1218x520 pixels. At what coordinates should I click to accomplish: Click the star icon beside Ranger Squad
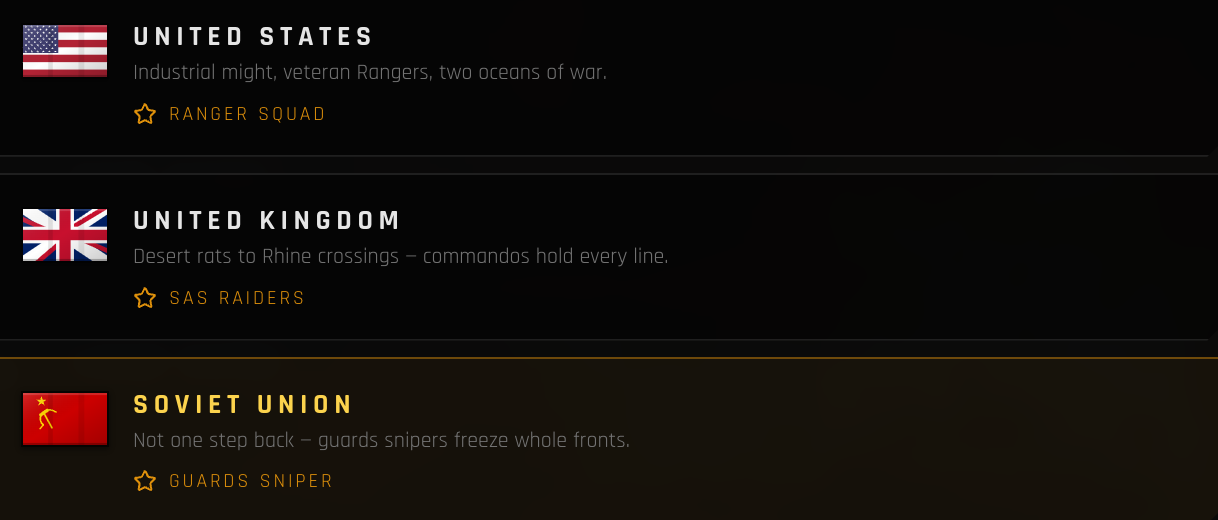[x=145, y=114]
